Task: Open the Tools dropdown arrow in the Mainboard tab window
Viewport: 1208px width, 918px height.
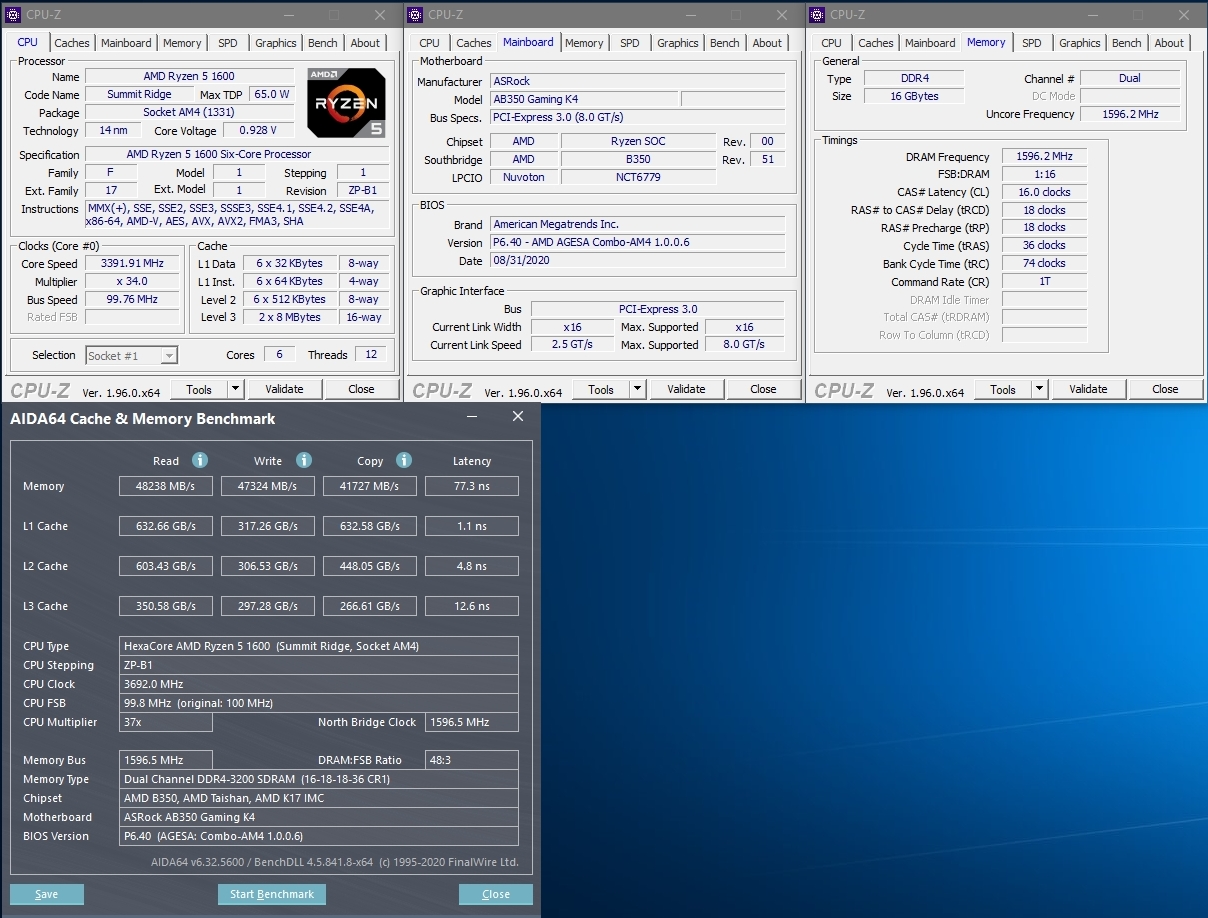Action: pyautogui.click(x=637, y=389)
